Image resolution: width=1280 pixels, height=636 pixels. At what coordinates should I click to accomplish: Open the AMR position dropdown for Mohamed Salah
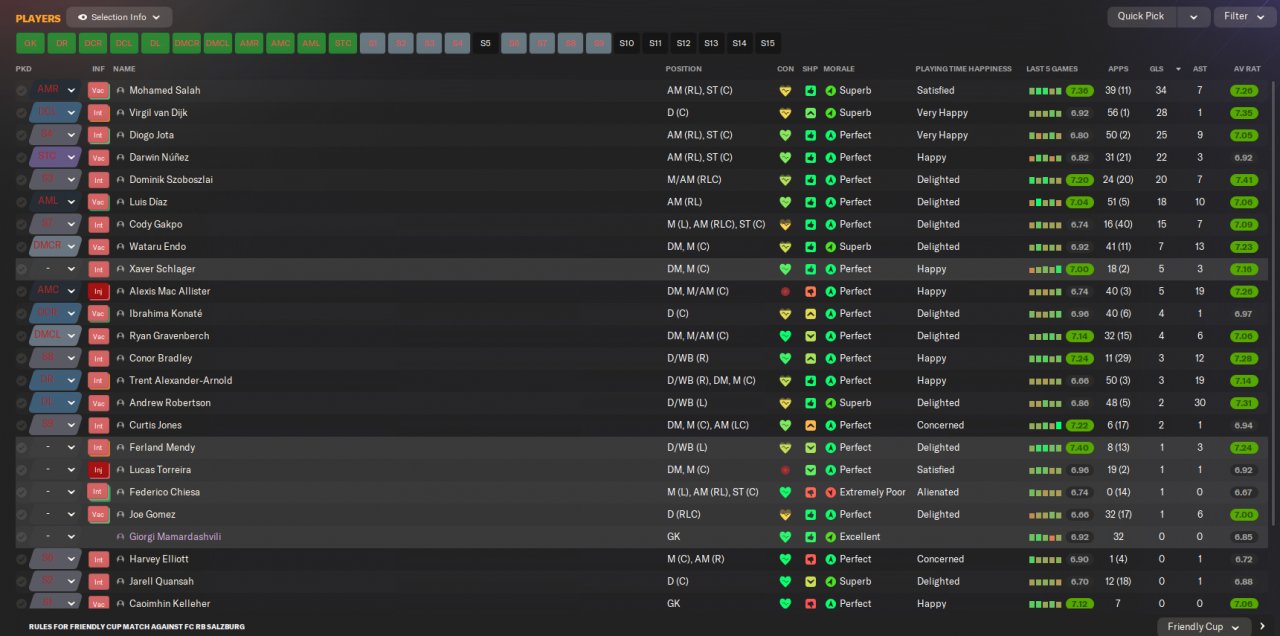tap(72, 90)
